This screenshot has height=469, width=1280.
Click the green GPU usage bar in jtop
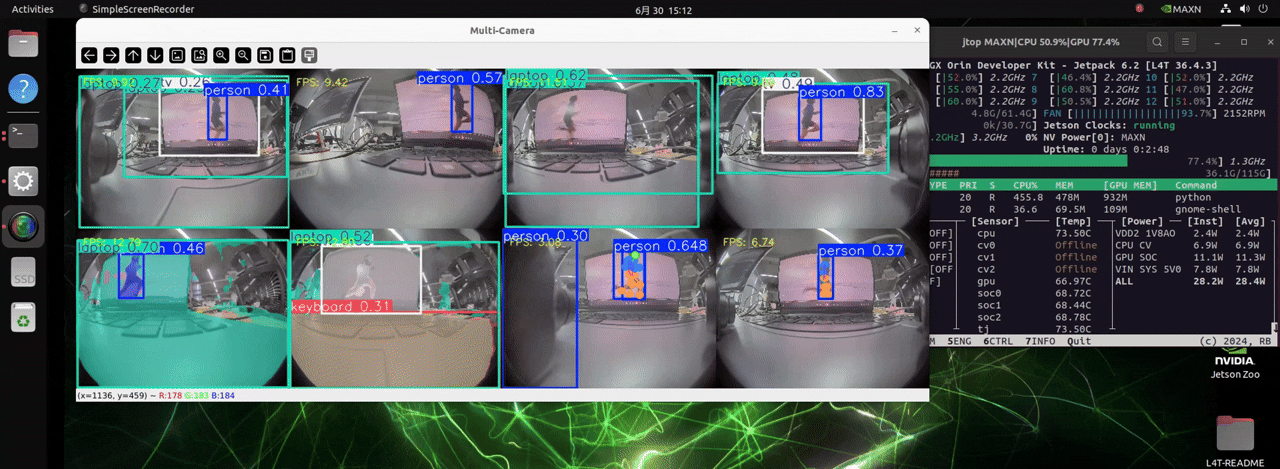[1028, 160]
